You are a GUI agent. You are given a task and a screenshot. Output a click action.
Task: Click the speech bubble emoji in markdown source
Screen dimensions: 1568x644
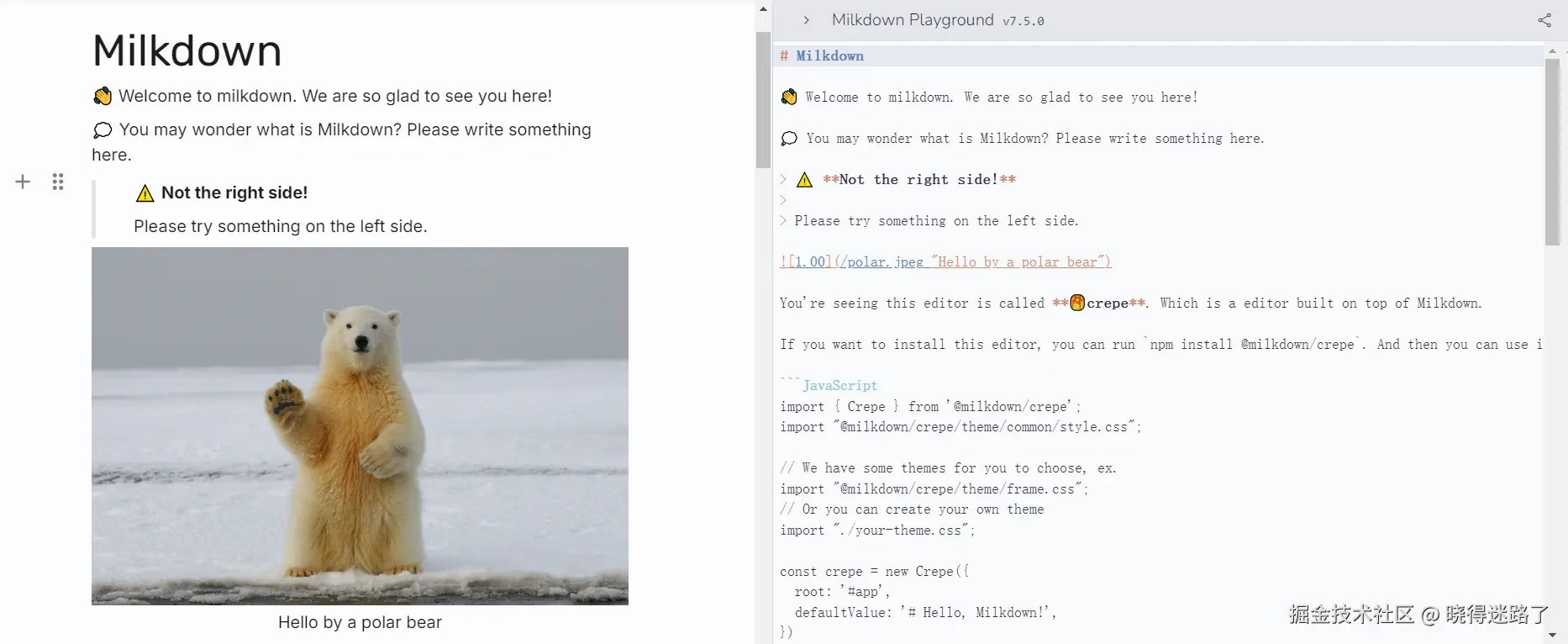tap(789, 139)
